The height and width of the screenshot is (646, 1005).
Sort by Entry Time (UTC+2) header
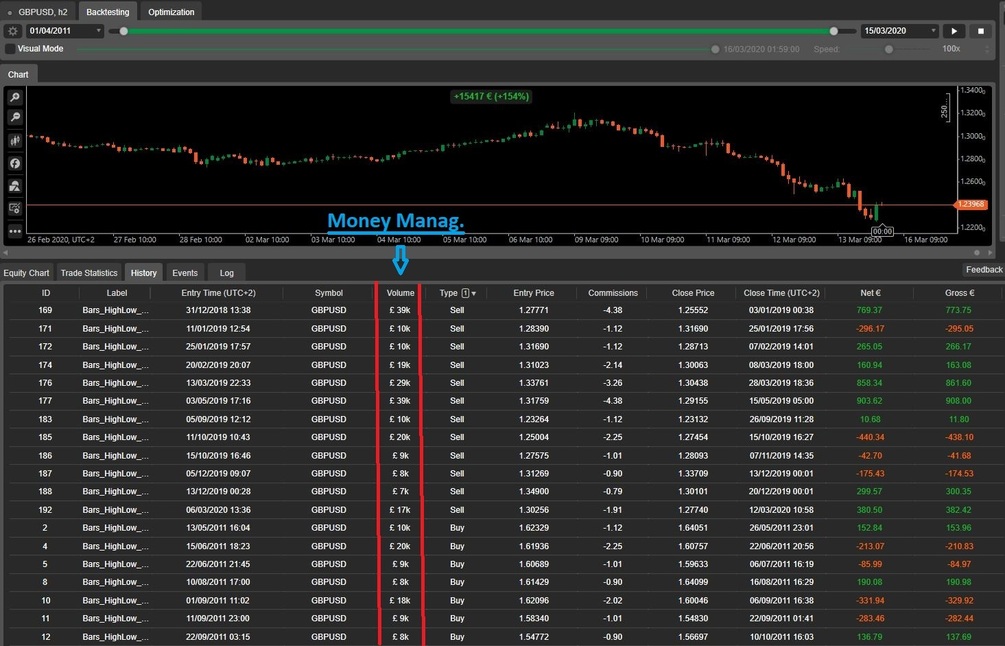pyautogui.click(x=219, y=293)
